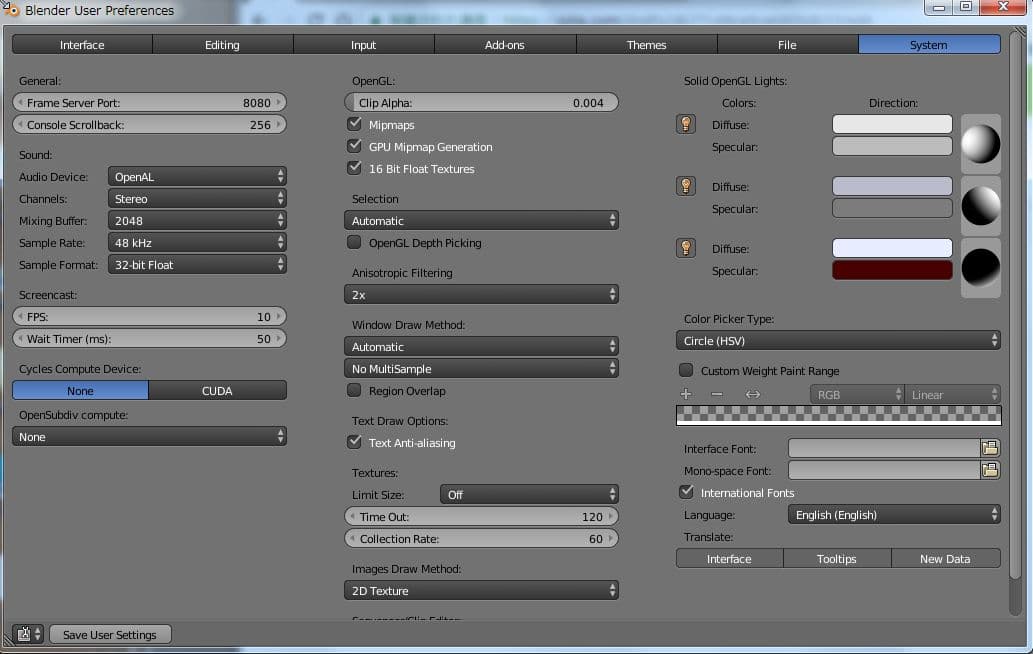Toggle third solid OpenGL light bulb
Viewport: 1033px width, 654px height.
pos(686,248)
